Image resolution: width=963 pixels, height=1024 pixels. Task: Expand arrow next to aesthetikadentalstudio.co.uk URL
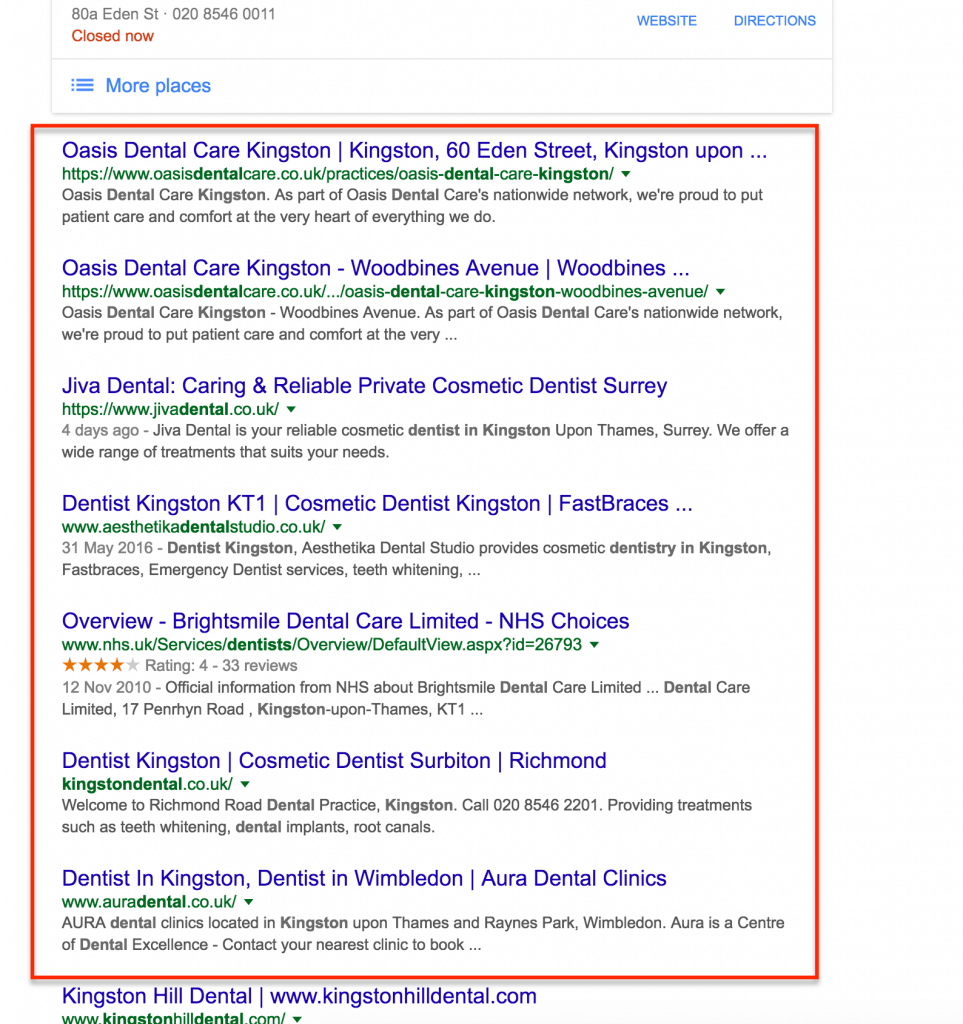[x=338, y=526]
